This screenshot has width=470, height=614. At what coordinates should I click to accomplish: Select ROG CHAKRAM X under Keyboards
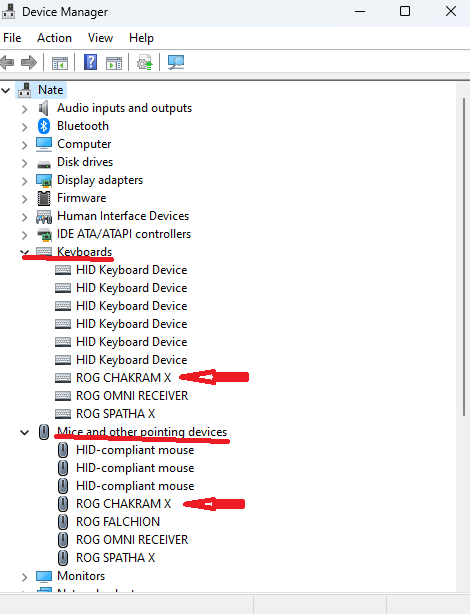click(123, 378)
